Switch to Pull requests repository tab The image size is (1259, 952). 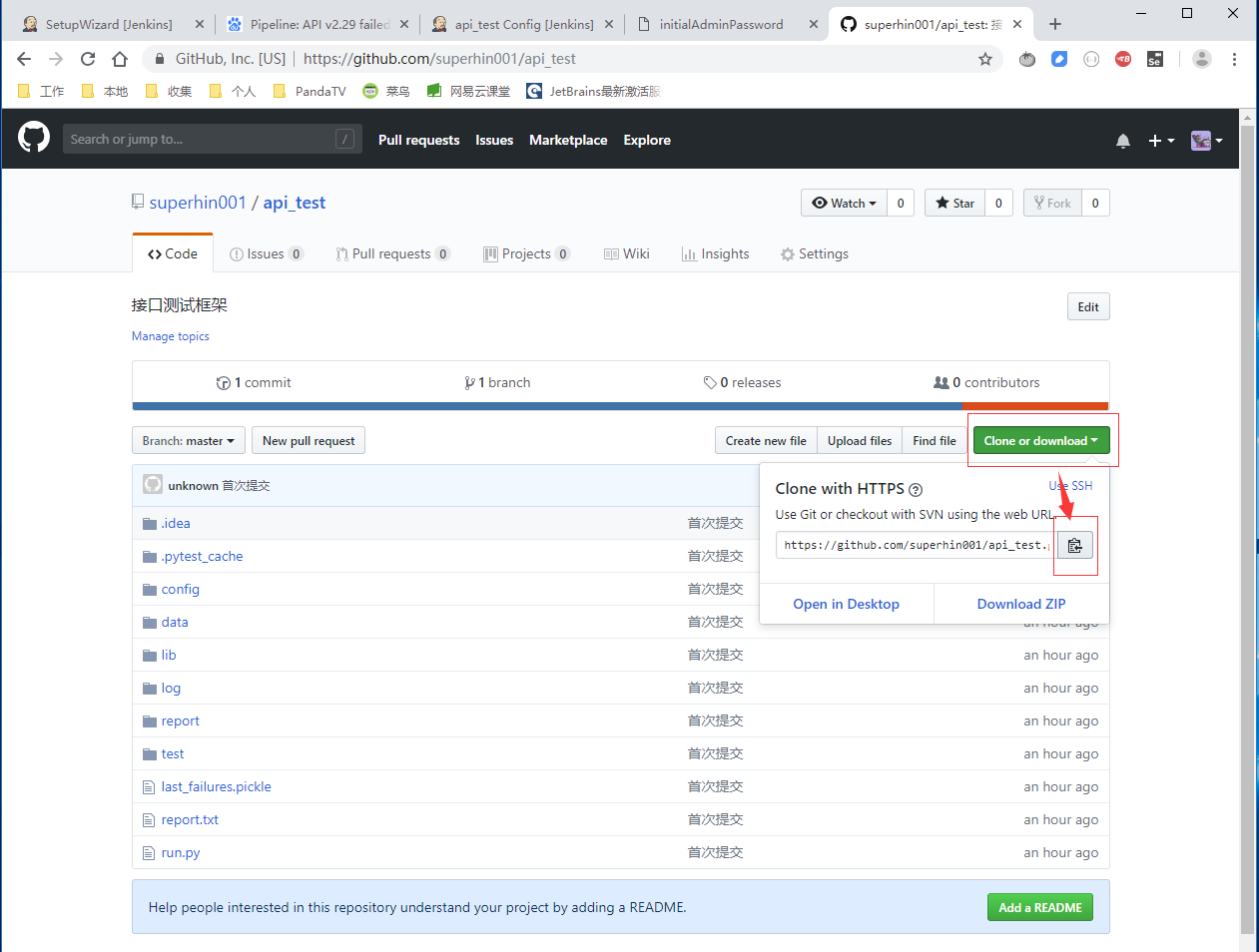393,253
